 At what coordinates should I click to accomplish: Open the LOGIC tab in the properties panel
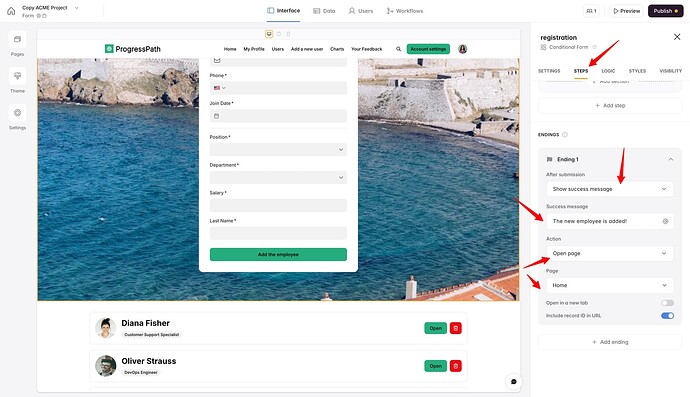[x=608, y=71]
